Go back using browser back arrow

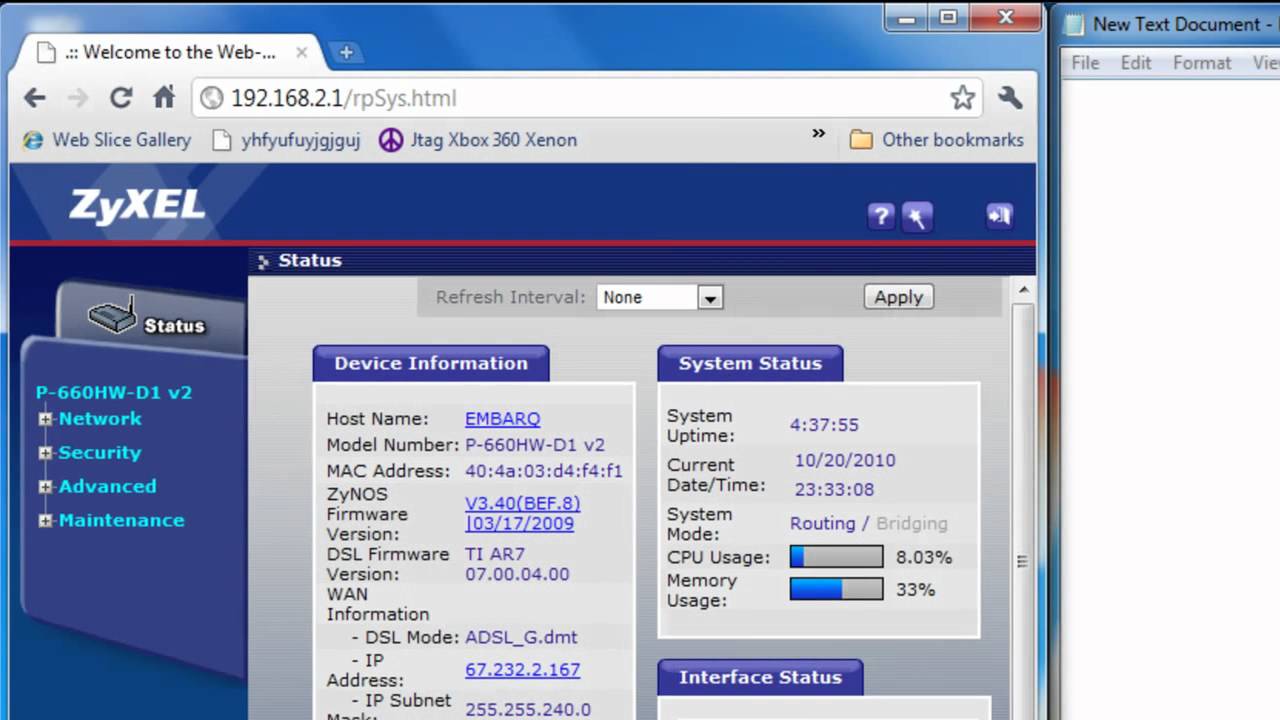(x=35, y=98)
